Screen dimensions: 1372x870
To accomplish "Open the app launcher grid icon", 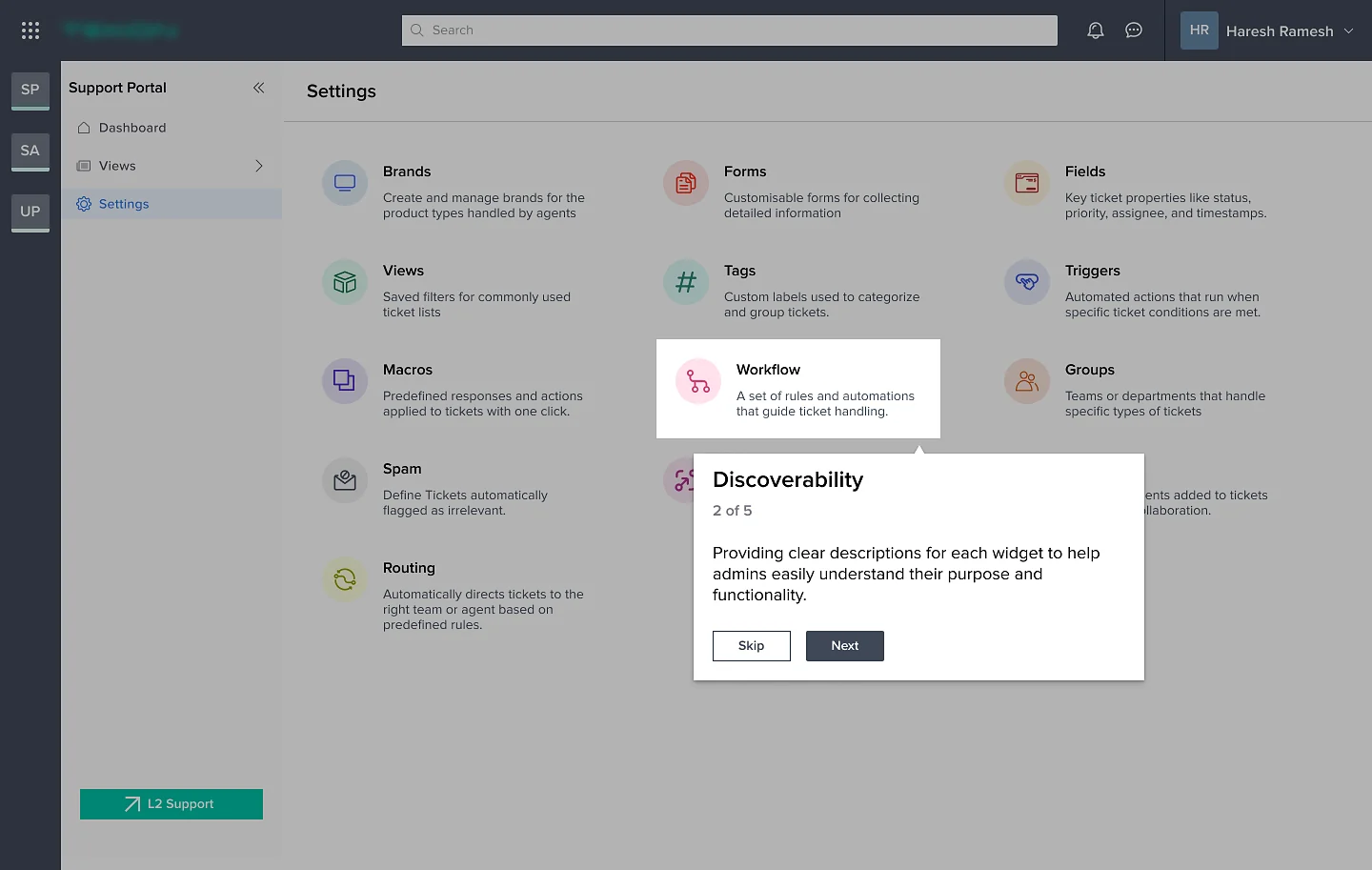I will click(30, 30).
